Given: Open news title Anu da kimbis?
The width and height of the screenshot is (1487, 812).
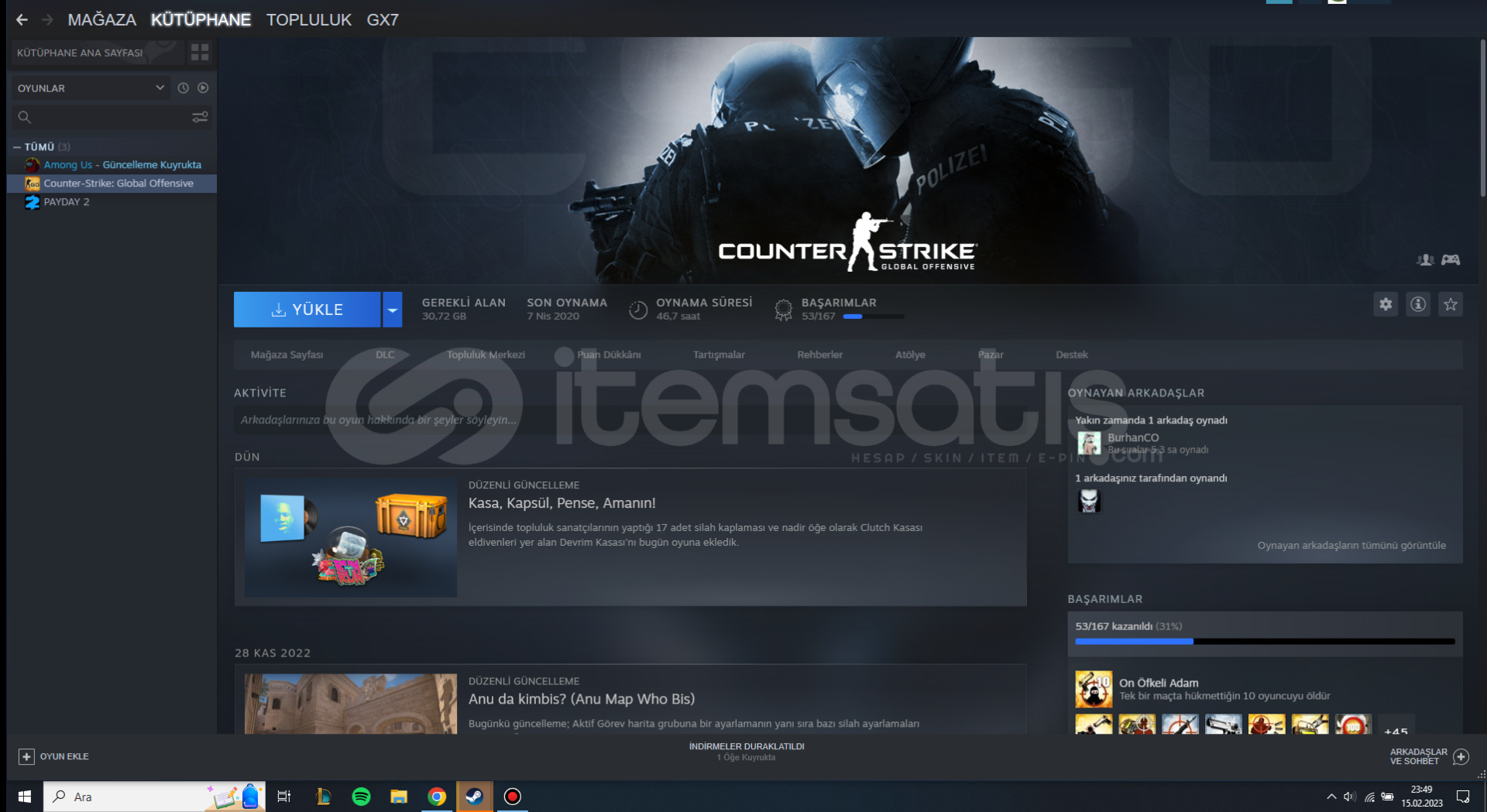Looking at the screenshot, I should click(582, 699).
